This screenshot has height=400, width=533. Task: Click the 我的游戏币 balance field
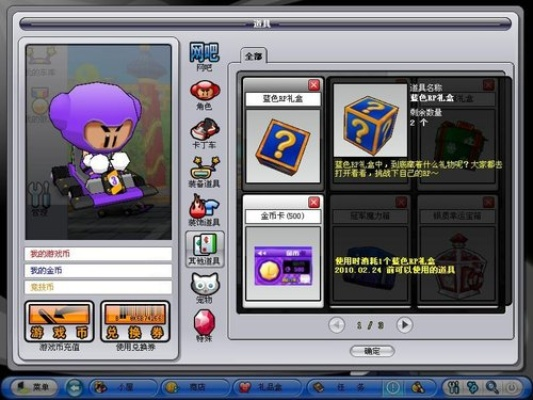[98, 254]
